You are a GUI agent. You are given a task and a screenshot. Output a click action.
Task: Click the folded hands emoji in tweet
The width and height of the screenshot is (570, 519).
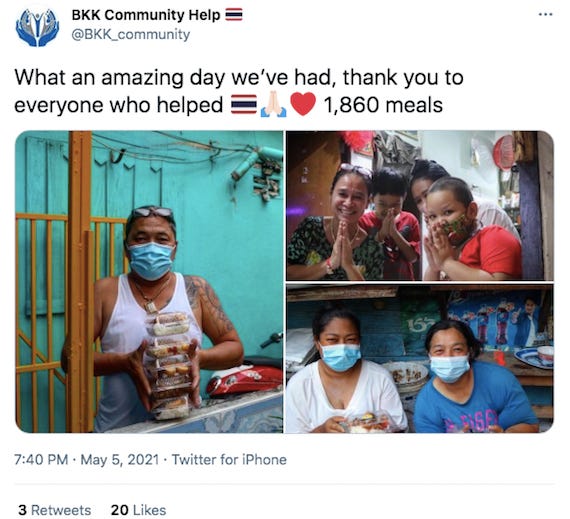pyautogui.click(x=274, y=105)
